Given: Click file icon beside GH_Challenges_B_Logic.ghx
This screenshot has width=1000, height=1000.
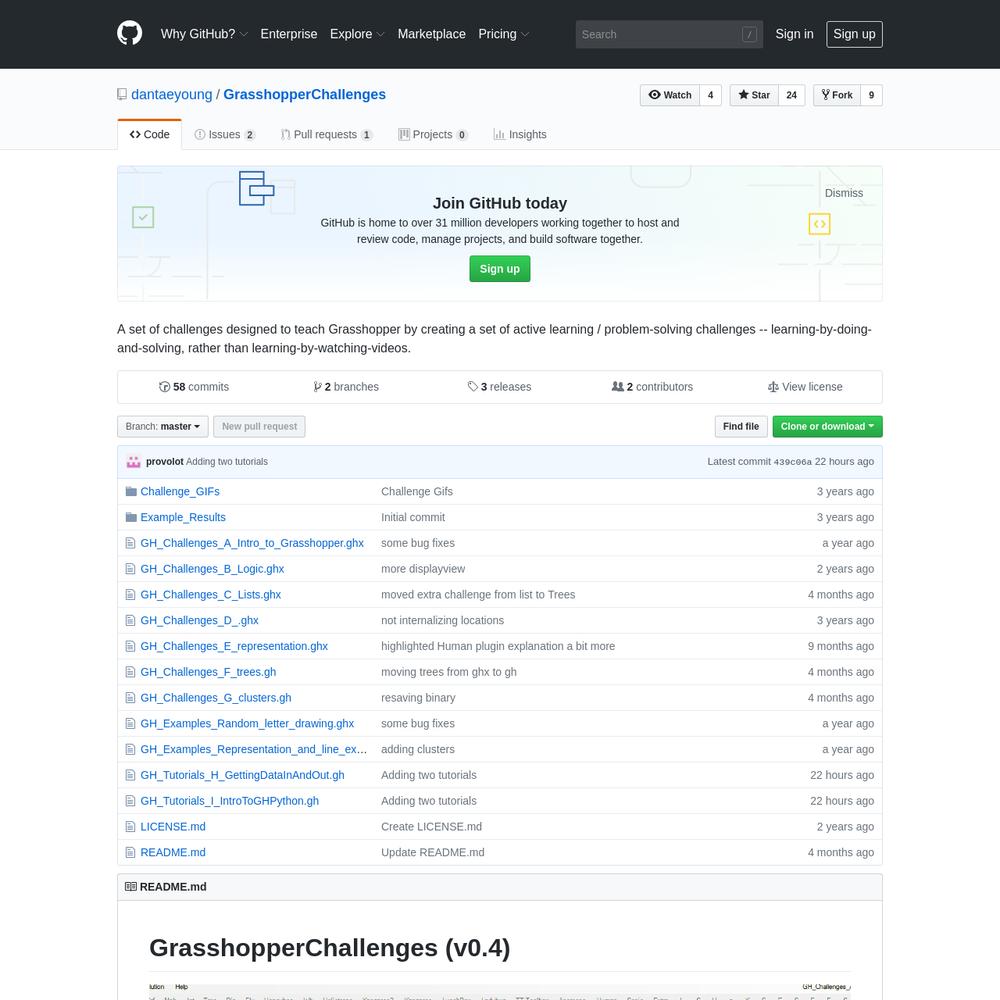Looking at the screenshot, I should [x=130, y=569].
